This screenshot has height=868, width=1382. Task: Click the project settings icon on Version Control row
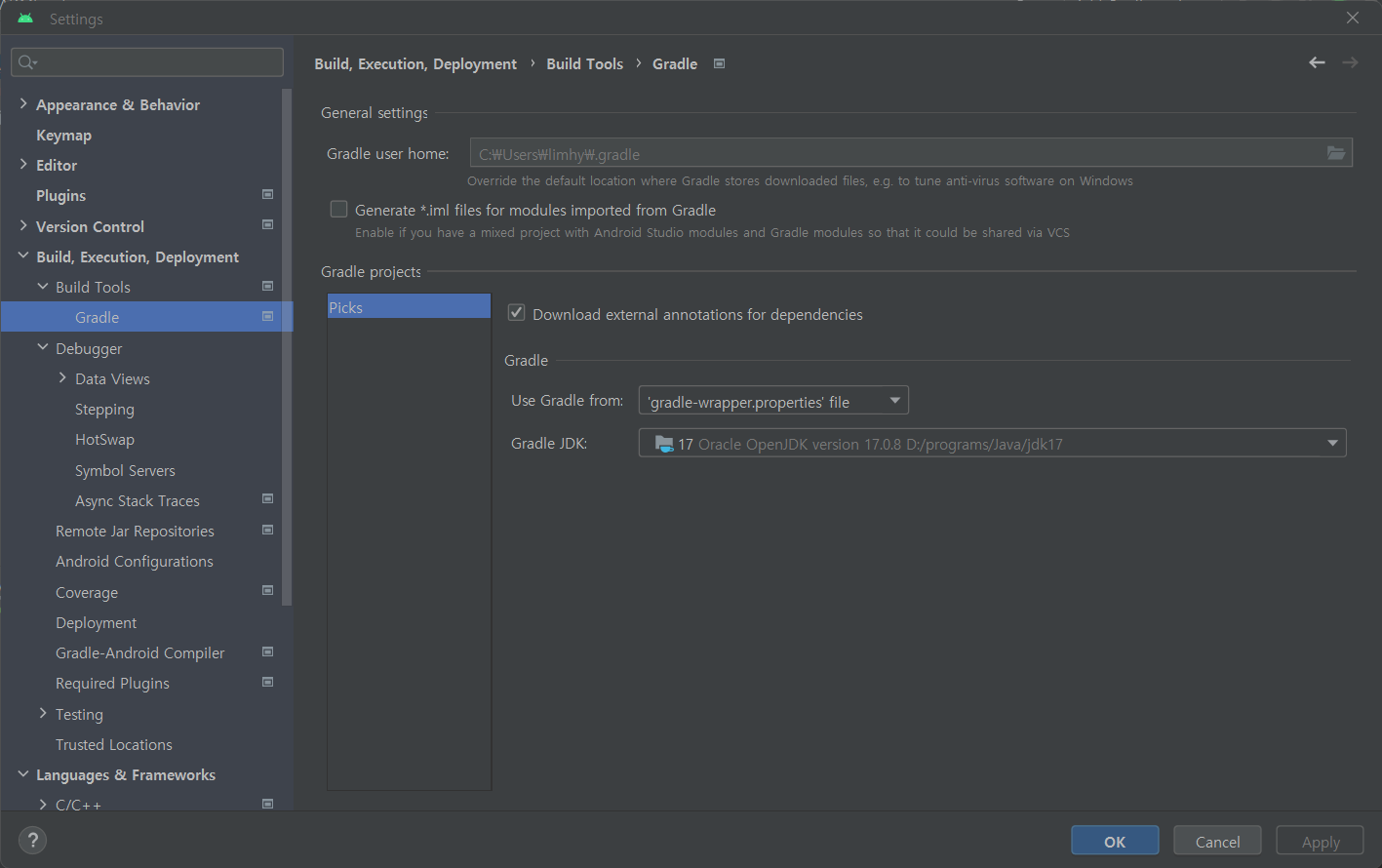pyautogui.click(x=268, y=225)
